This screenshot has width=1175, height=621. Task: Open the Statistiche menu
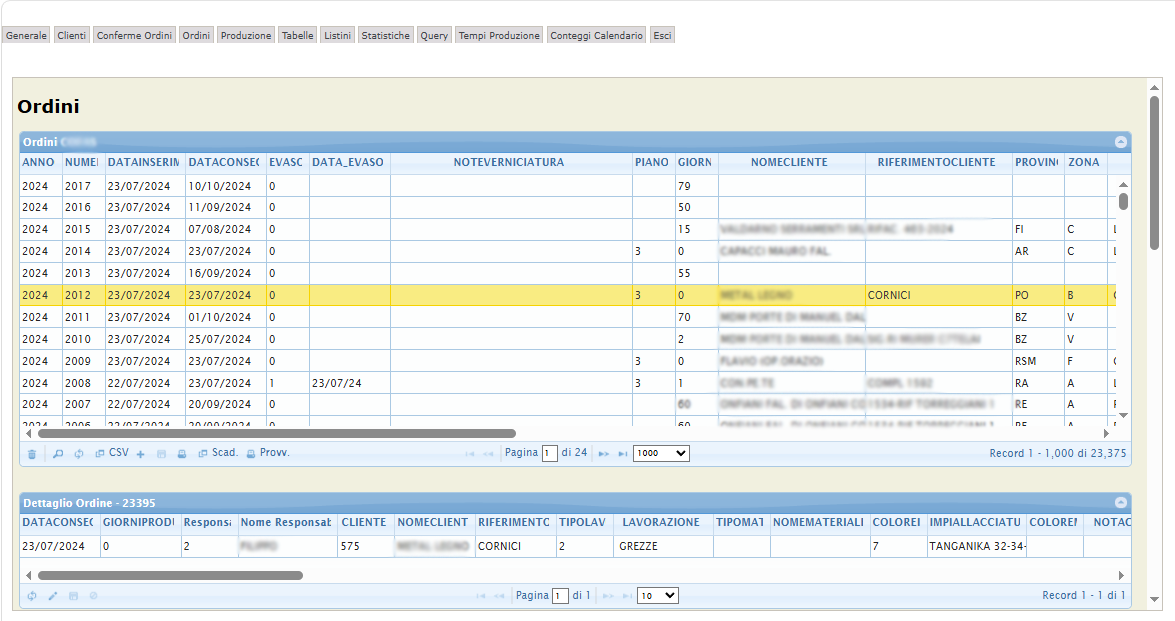pos(385,35)
